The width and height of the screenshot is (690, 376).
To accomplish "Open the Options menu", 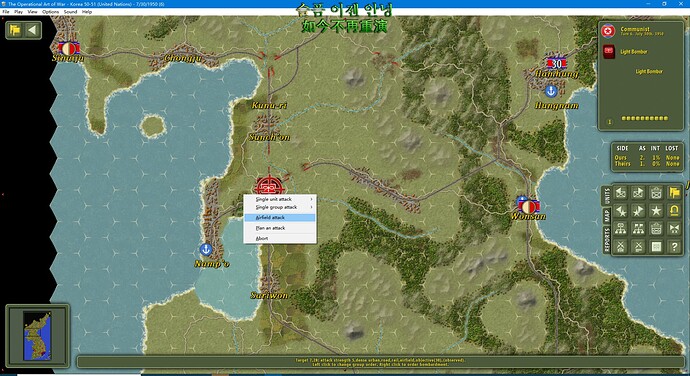I will 51,12.
